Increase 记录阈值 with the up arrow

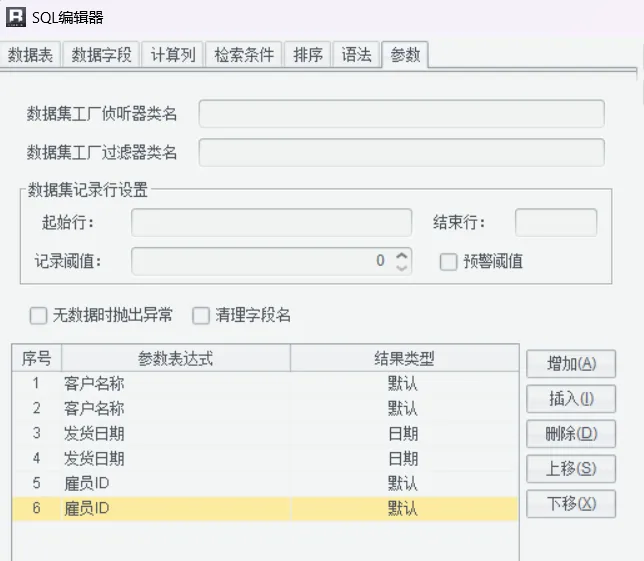[x=402, y=256]
